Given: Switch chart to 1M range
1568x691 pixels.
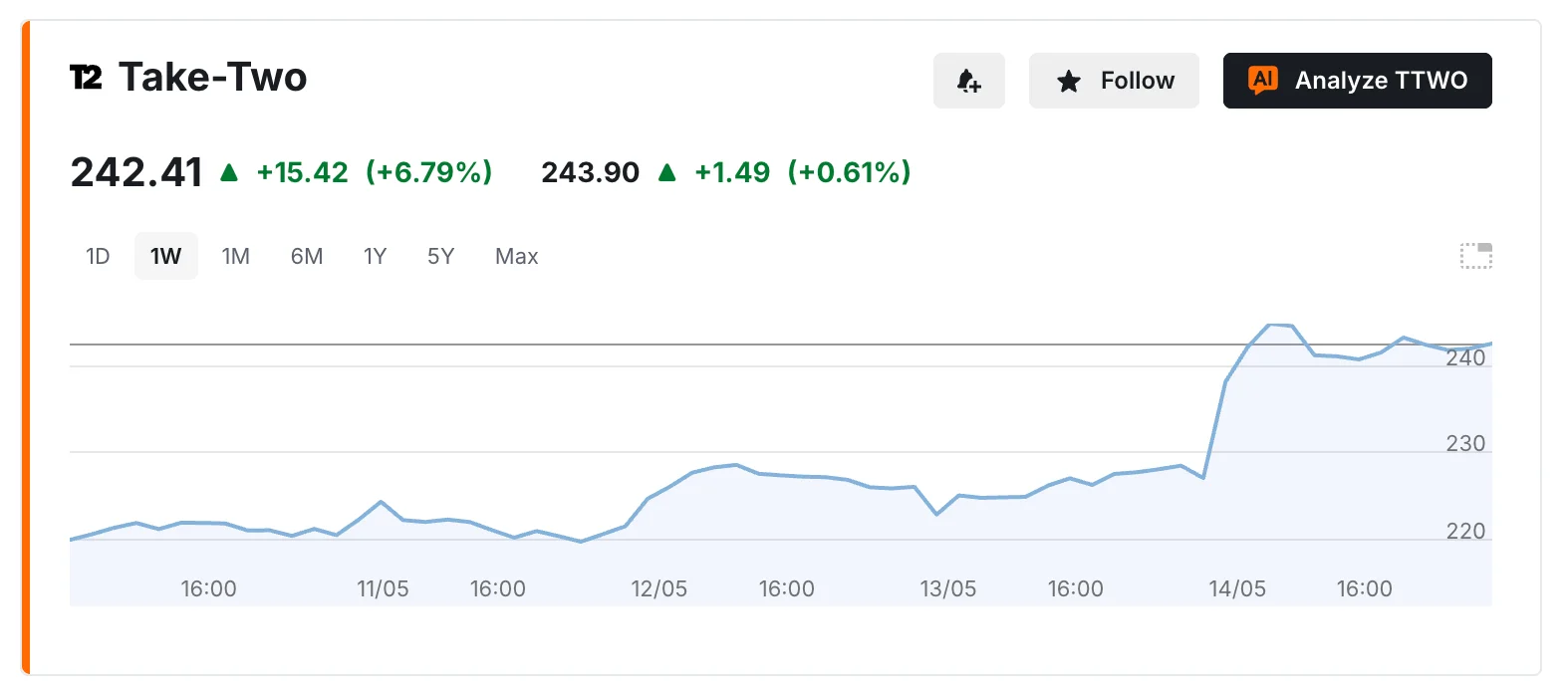Looking at the screenshot, I should click(x=236, y=256).
